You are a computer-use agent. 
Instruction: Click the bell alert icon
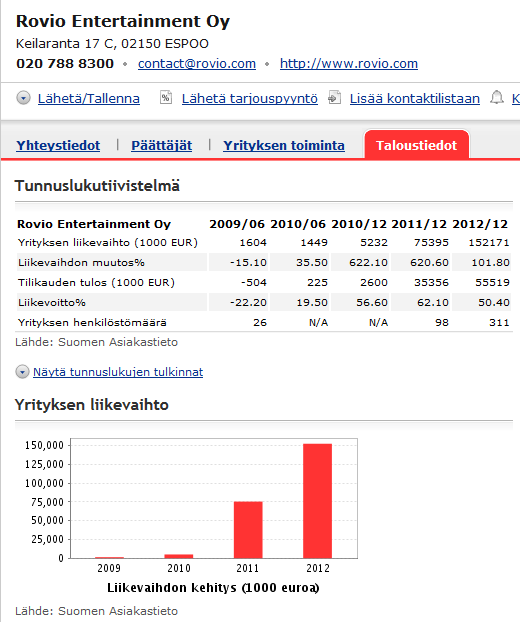[497, 97]
